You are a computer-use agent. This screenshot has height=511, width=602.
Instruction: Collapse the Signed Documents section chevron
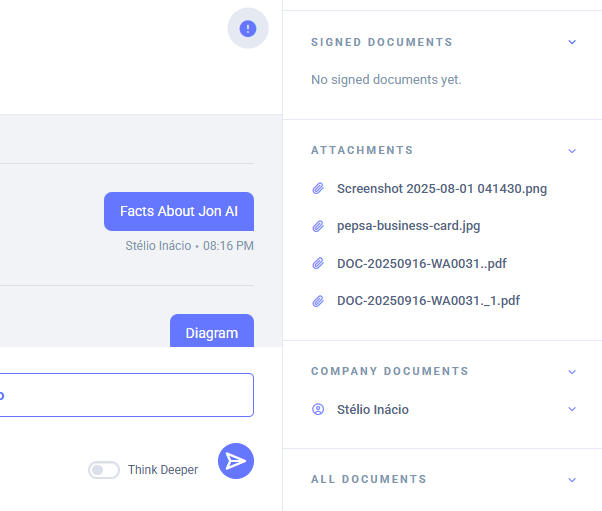(x=572, y=42)
